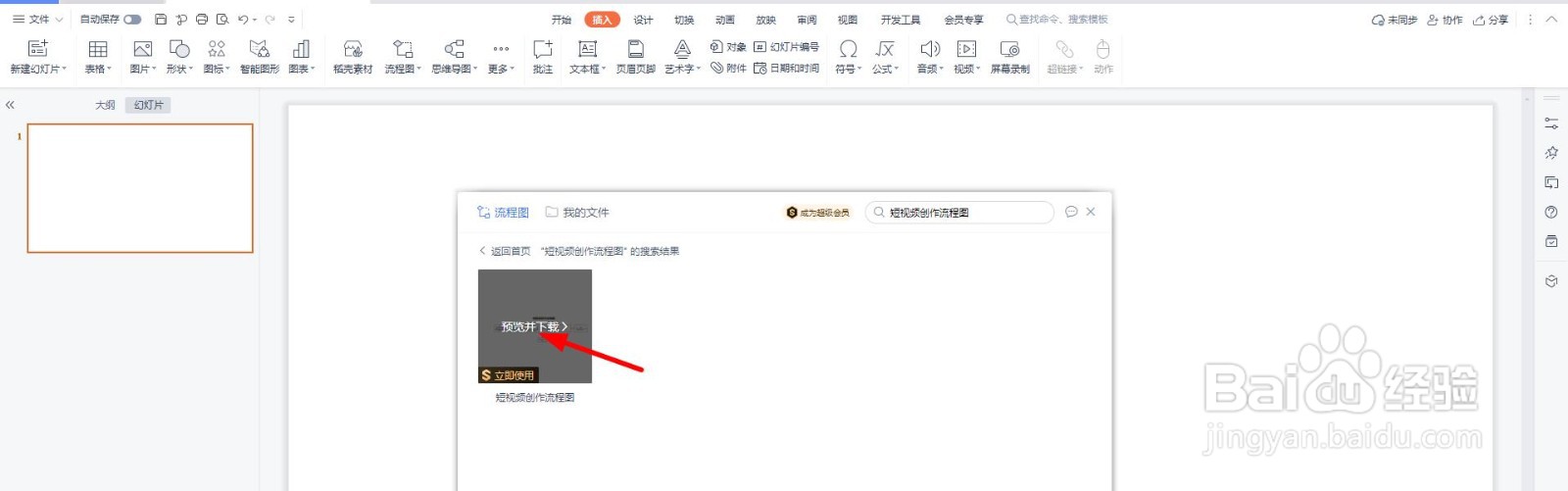Open the 设计 ribbon tab
The width and height of the screenshot is (1568, 491).
643,20
